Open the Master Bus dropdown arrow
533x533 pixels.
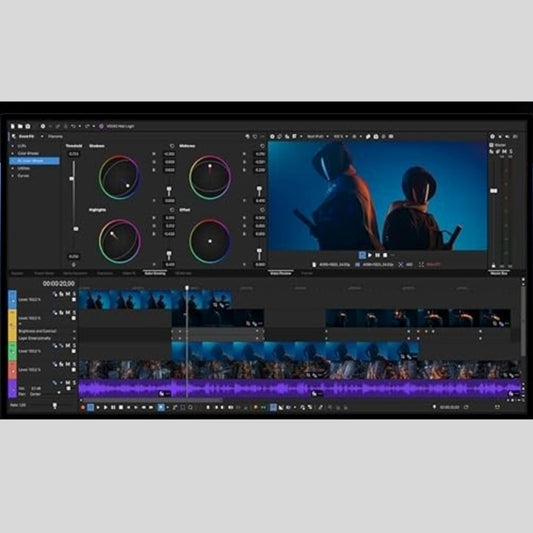click(500, 137)
